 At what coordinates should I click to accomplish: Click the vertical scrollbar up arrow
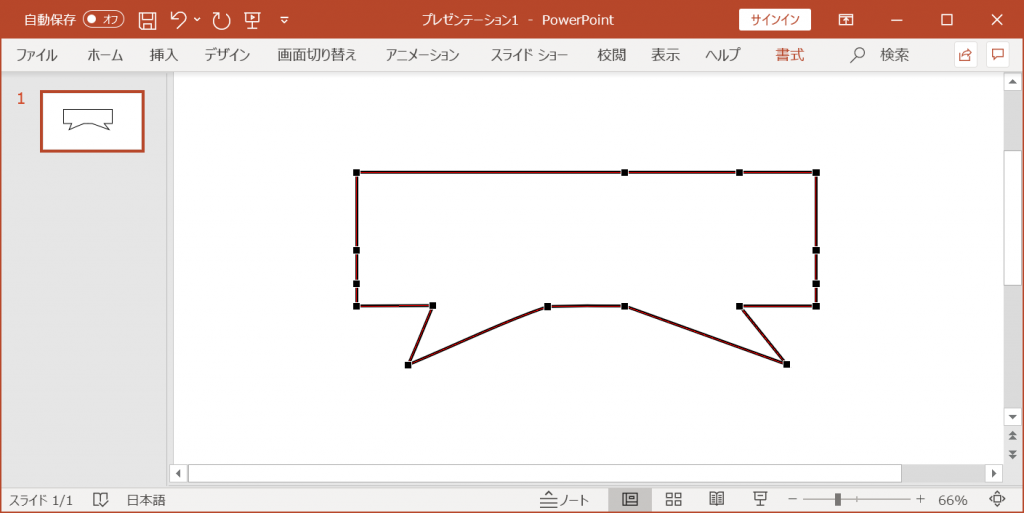tap(1012, 82)
